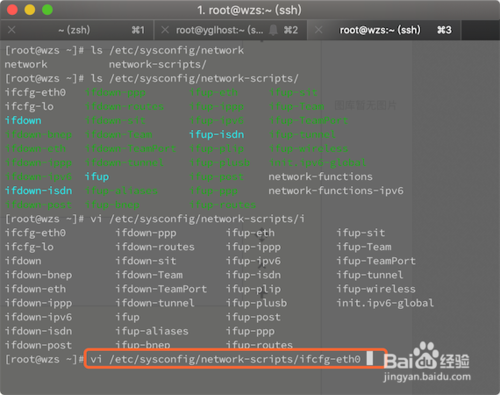Click the 'ls /etc/sysconfig/network-scripts/' command line
This screenshot has width=500, height=395.
[x=151, y=78]
